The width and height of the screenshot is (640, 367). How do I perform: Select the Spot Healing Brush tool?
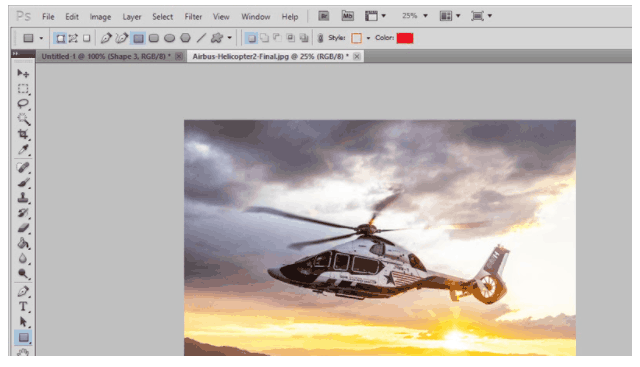click(x=23, y=167)
